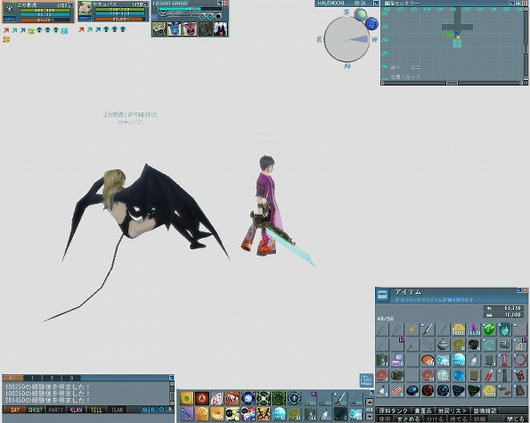The height and width of the screenshot is (423, 530).
Task: Use the red fangs skill icon
Action: click(233, 398)
